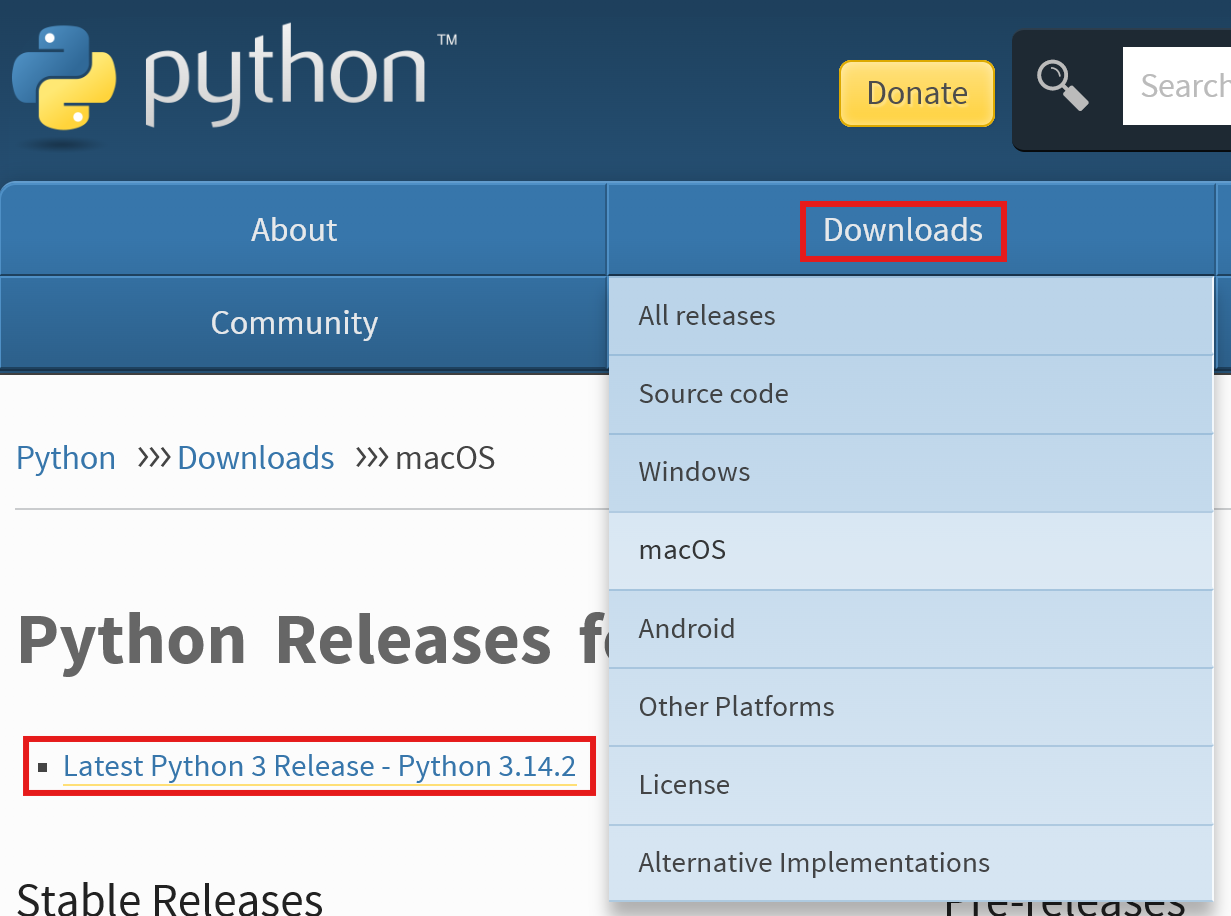
Task: Open the Community menu
Action: 293,322
